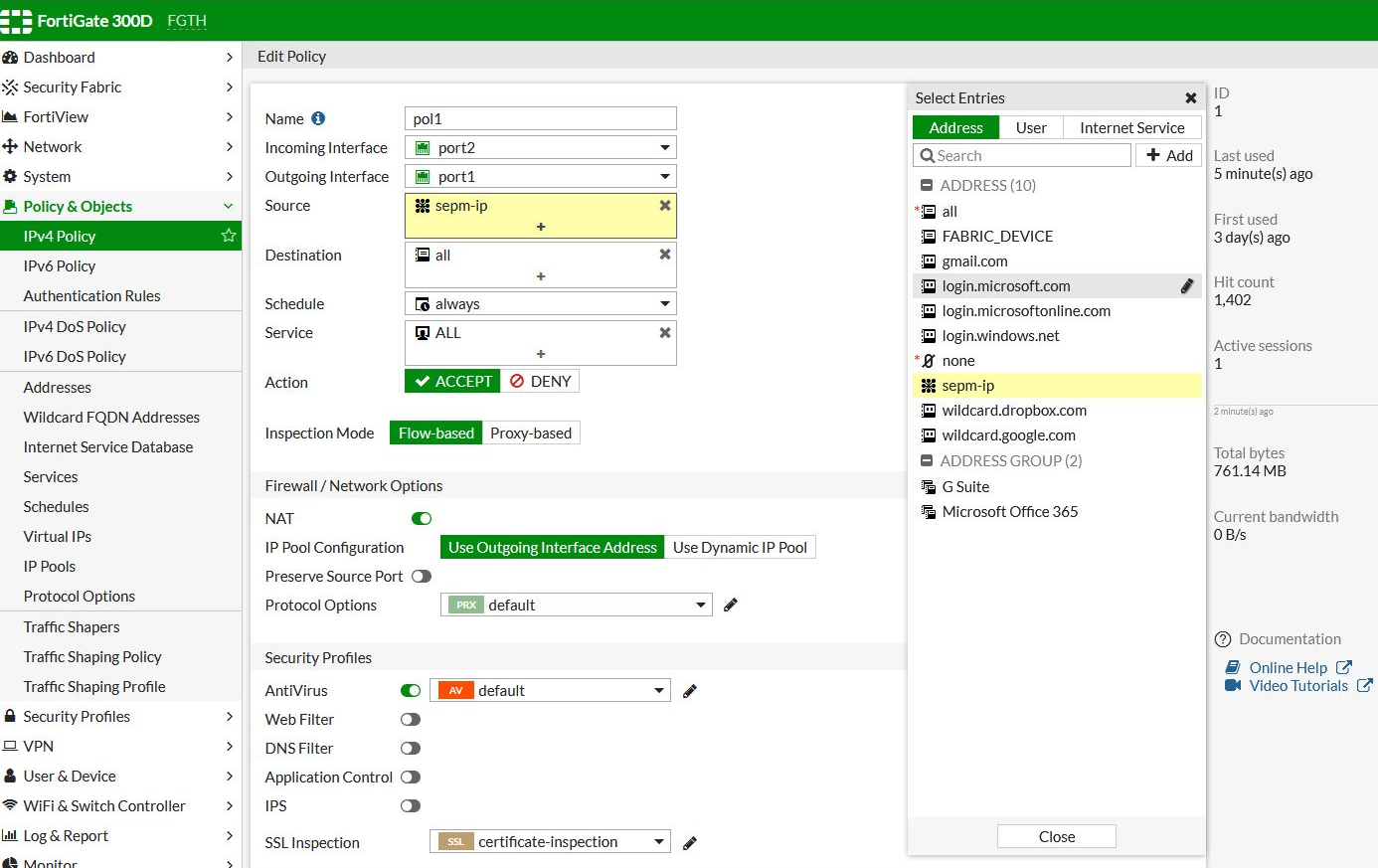Open the Online Help link

(x=1289, y=668)
